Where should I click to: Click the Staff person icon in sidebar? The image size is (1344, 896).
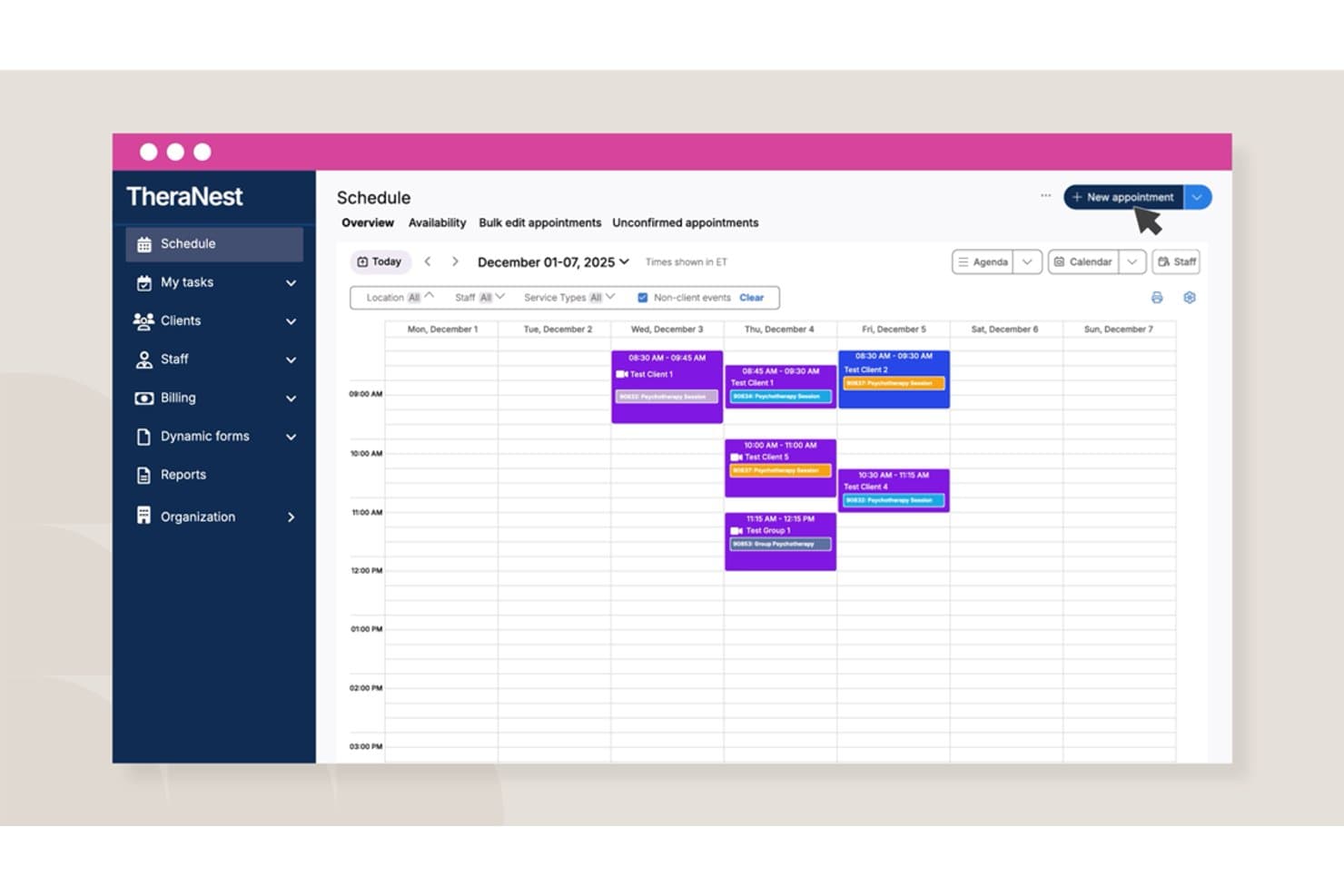(x=143, y=359)
